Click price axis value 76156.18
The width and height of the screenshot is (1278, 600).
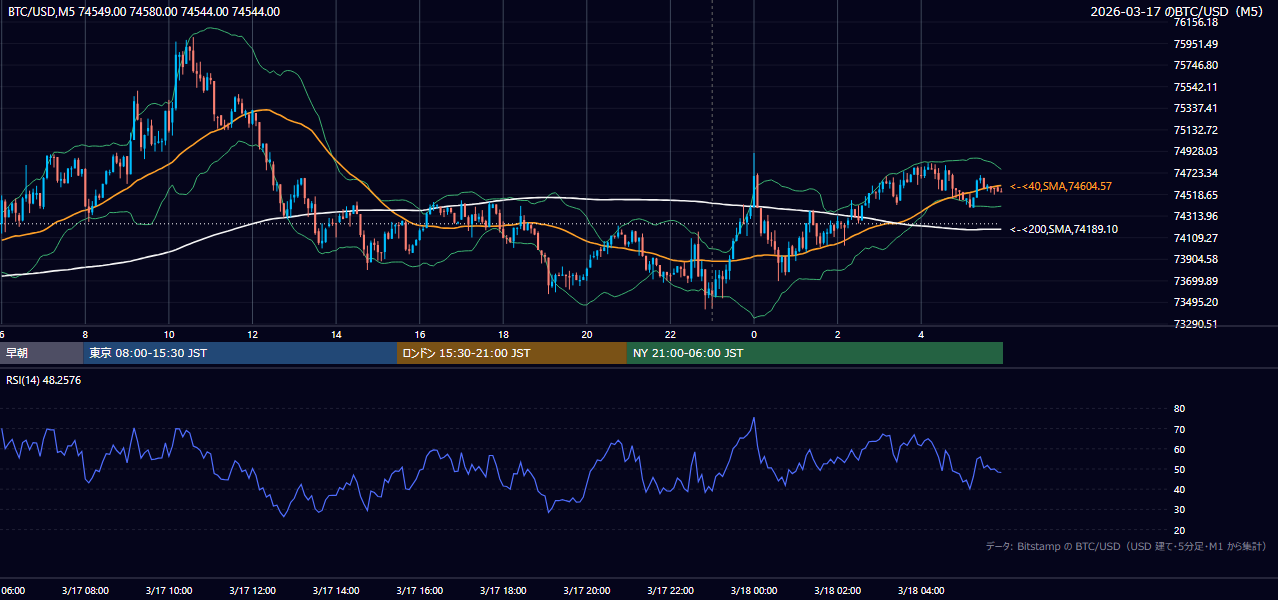click(1195, 22)
